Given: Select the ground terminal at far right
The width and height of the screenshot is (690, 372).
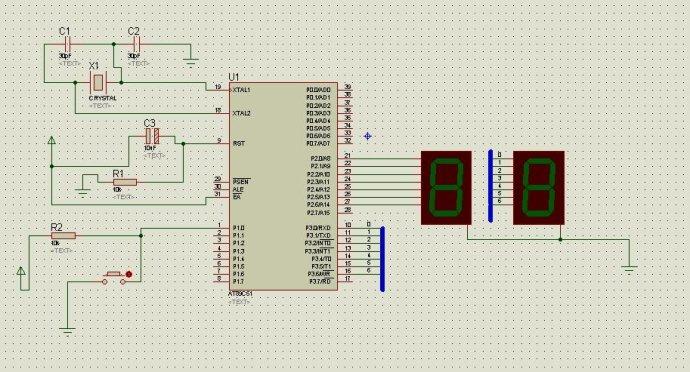Looking at the screenshot, I should (630, 269).
